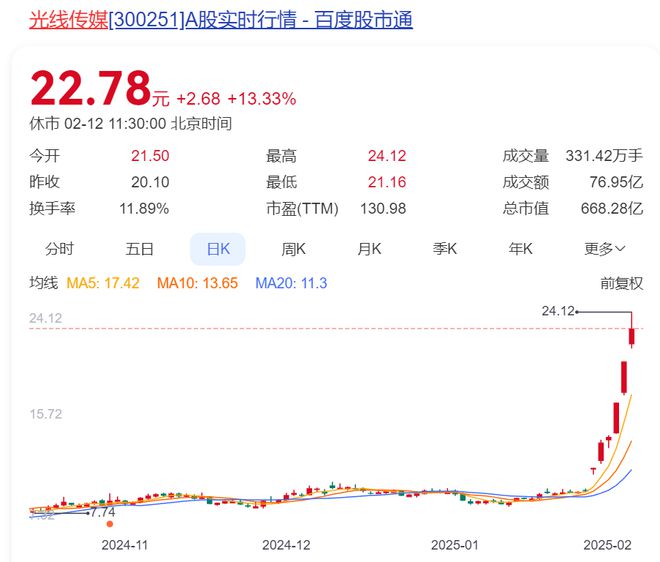Click the 换手率 value 11.89%

coord(144,208)
